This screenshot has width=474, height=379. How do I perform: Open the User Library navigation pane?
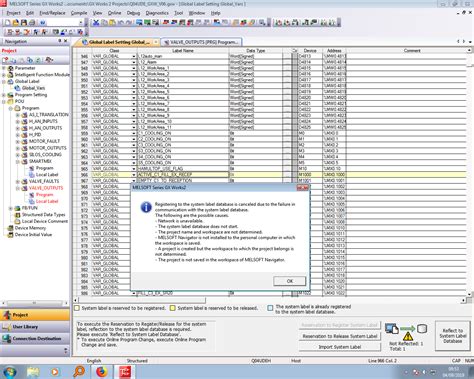click(35, 327)
